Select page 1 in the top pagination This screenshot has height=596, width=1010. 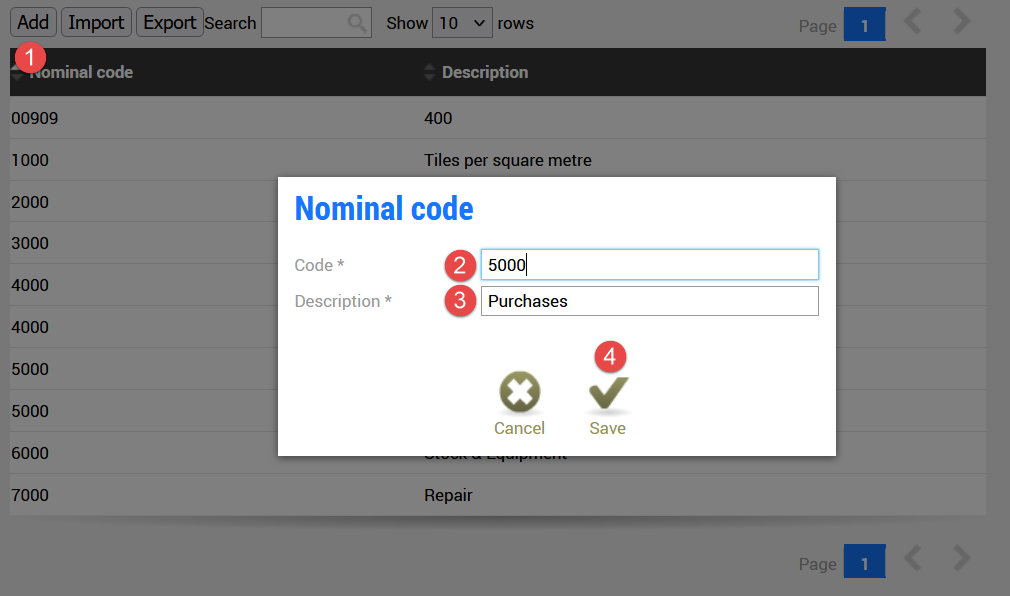[864, 24]
